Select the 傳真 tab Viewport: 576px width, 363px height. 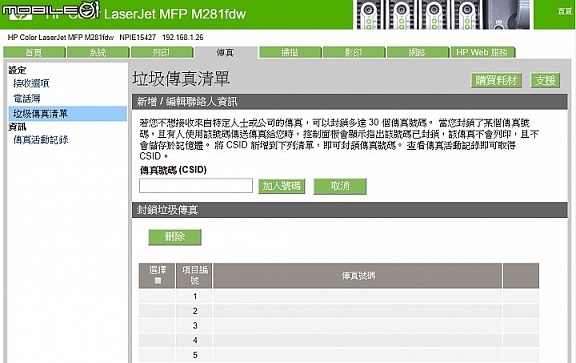[225, 53]
